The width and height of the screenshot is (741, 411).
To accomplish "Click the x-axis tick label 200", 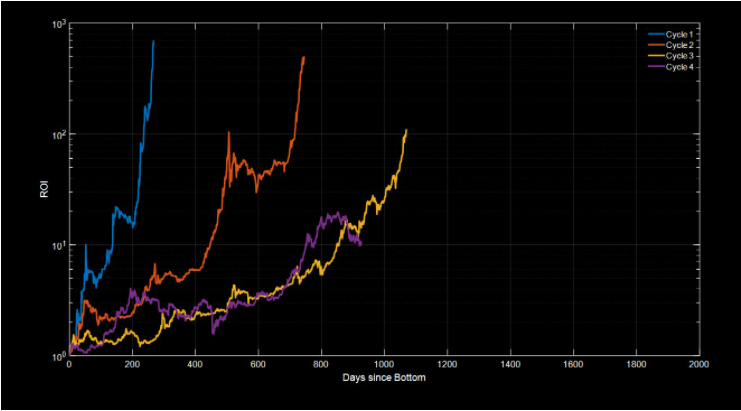I will 132,364.
